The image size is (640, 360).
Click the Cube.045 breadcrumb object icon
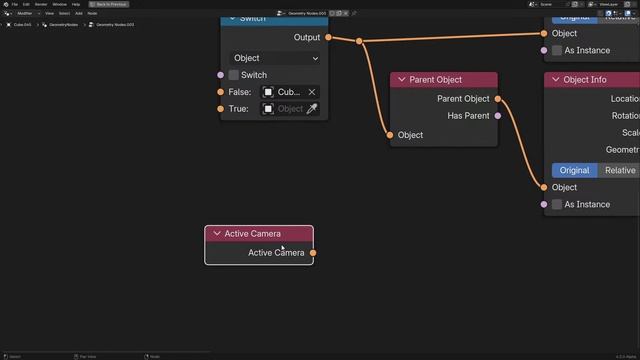click(9, 25)
